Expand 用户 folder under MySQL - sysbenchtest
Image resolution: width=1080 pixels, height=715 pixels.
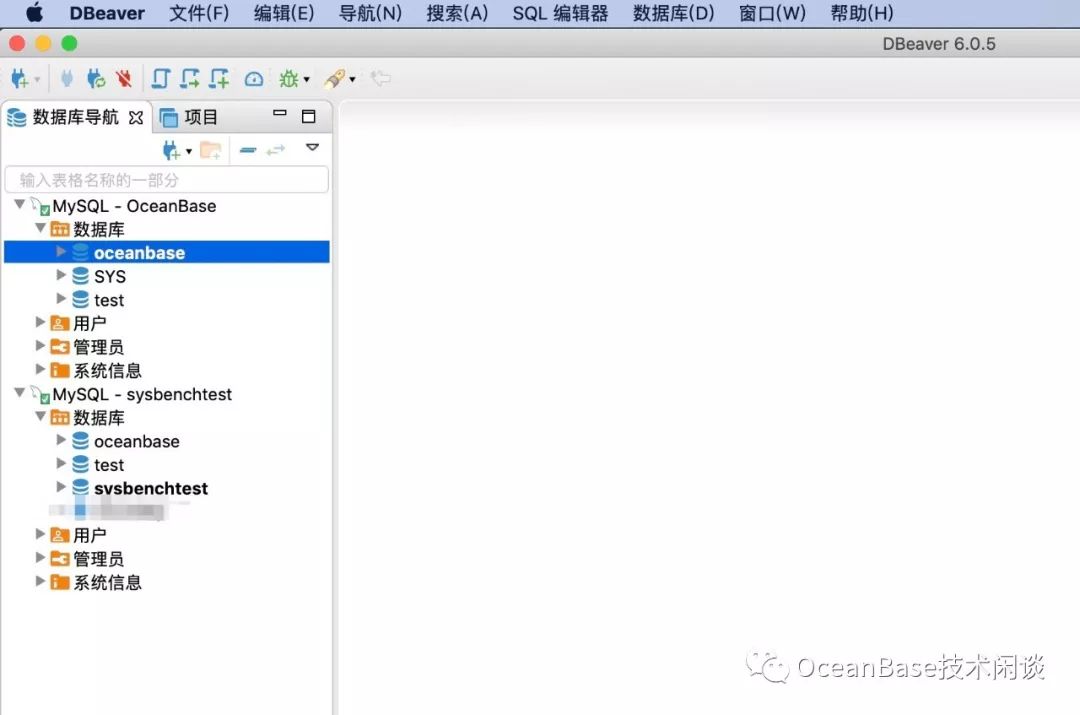pos(41,534)
